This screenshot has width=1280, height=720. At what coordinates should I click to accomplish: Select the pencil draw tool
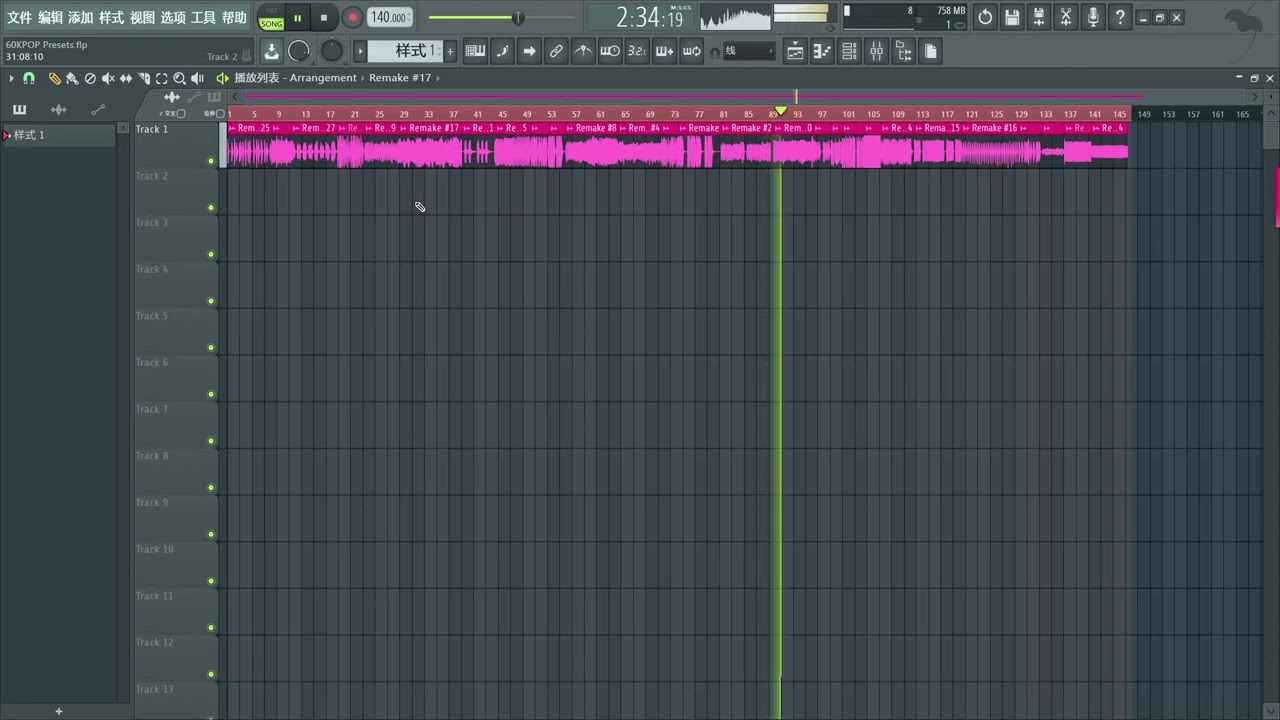pyautogui.click(x=55, y=78)
